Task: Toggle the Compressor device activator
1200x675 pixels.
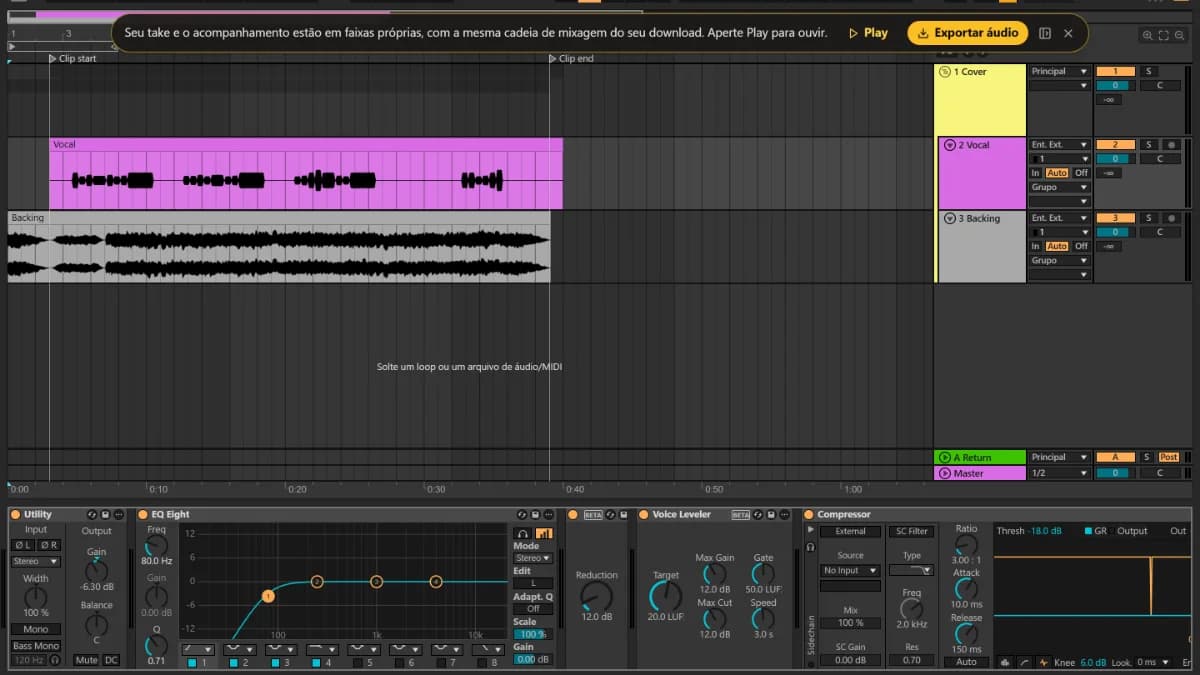Action: (808, 514)
